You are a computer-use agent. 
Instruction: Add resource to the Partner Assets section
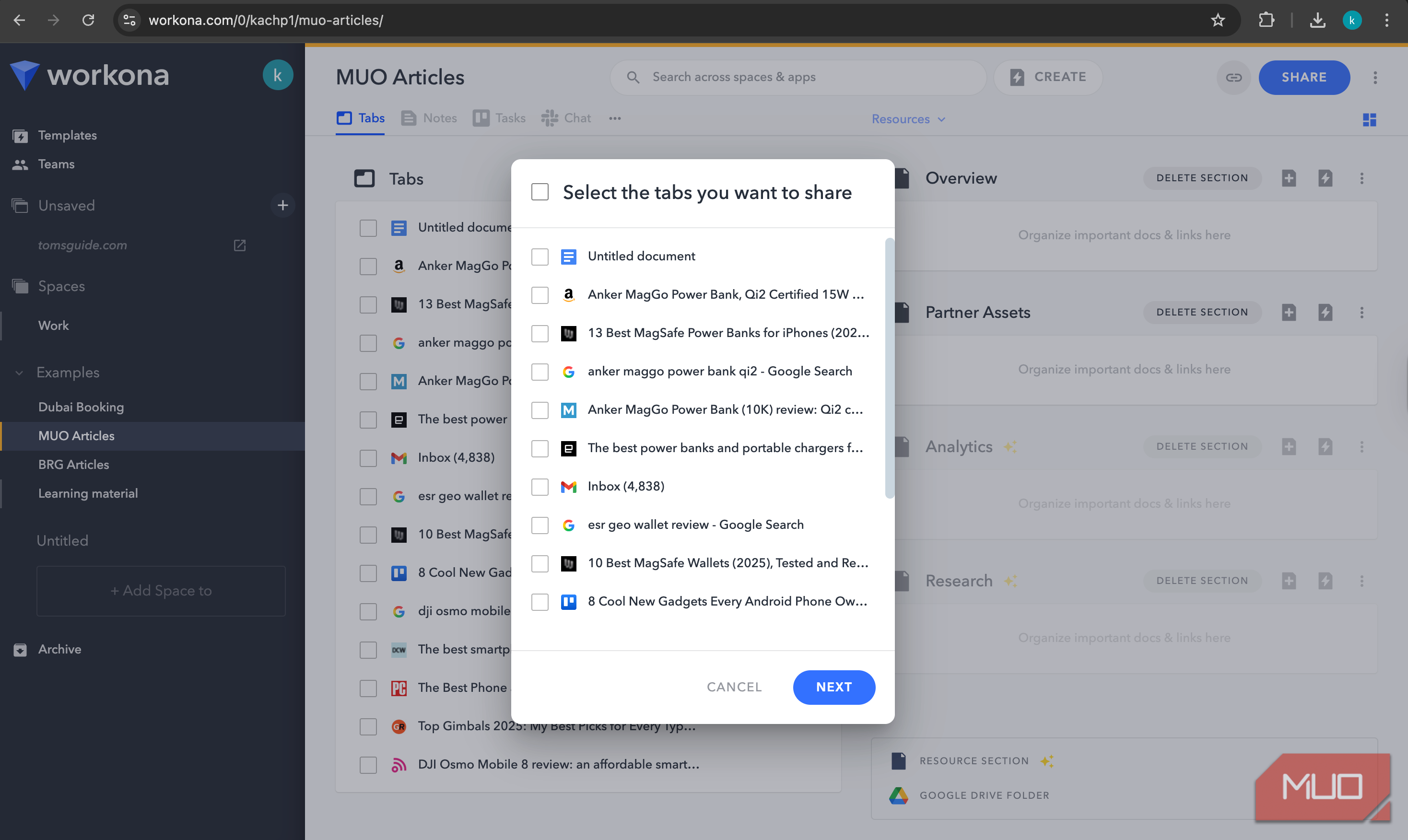click(1289, 313)
